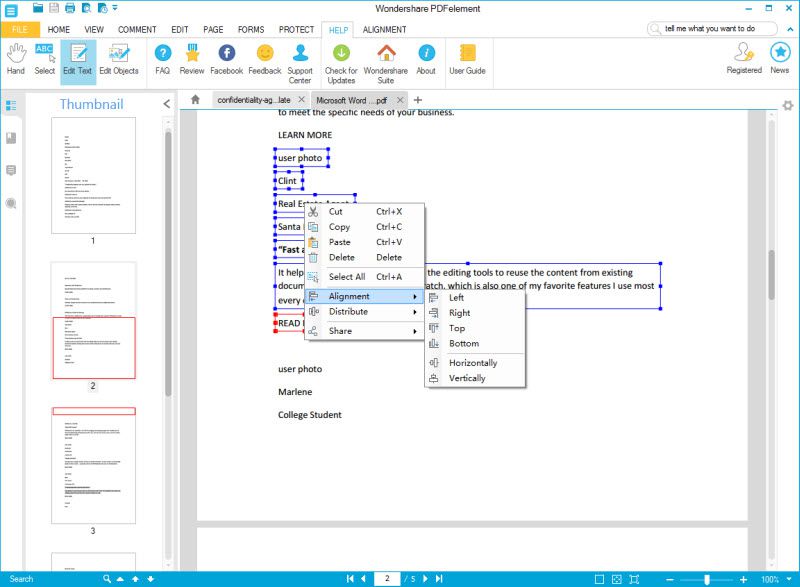Open the quick access toolbar dropdown arrow
The height and width of the screenshot is (587, 800).
(x=115, y=8)
